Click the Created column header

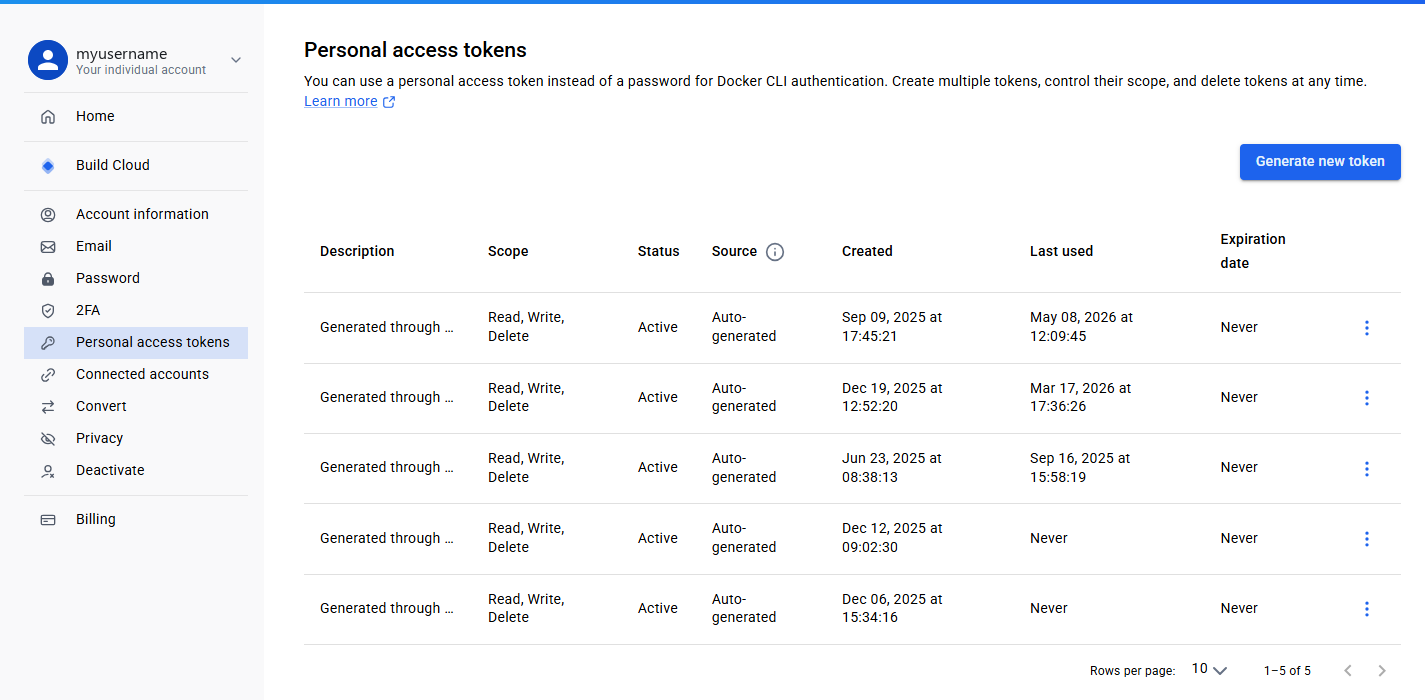[x=867, y=252]
